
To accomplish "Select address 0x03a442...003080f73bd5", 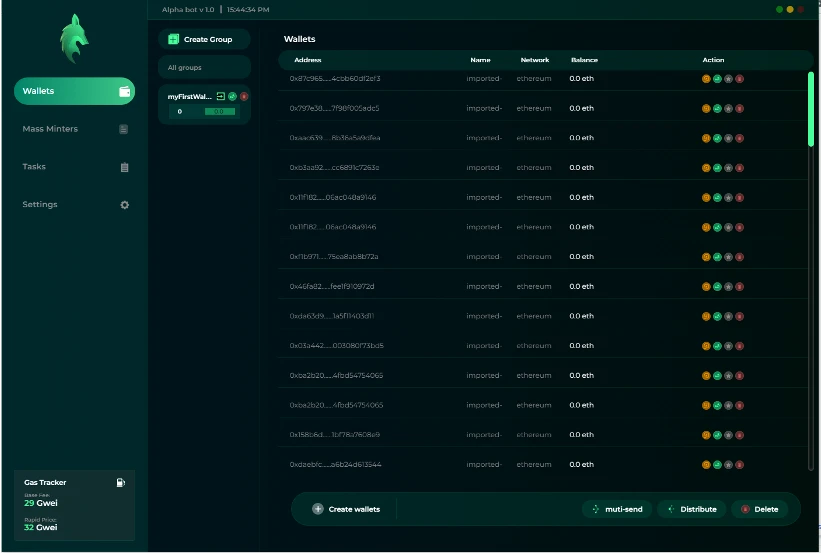I will 337,346.
